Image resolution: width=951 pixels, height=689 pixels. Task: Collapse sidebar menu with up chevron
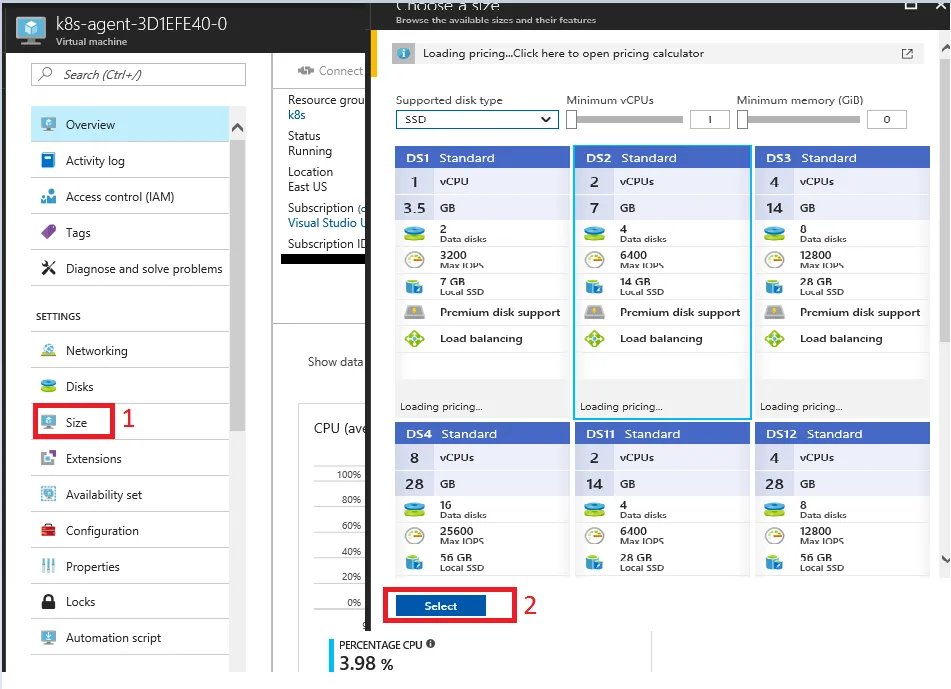click(x=238, y=127)
